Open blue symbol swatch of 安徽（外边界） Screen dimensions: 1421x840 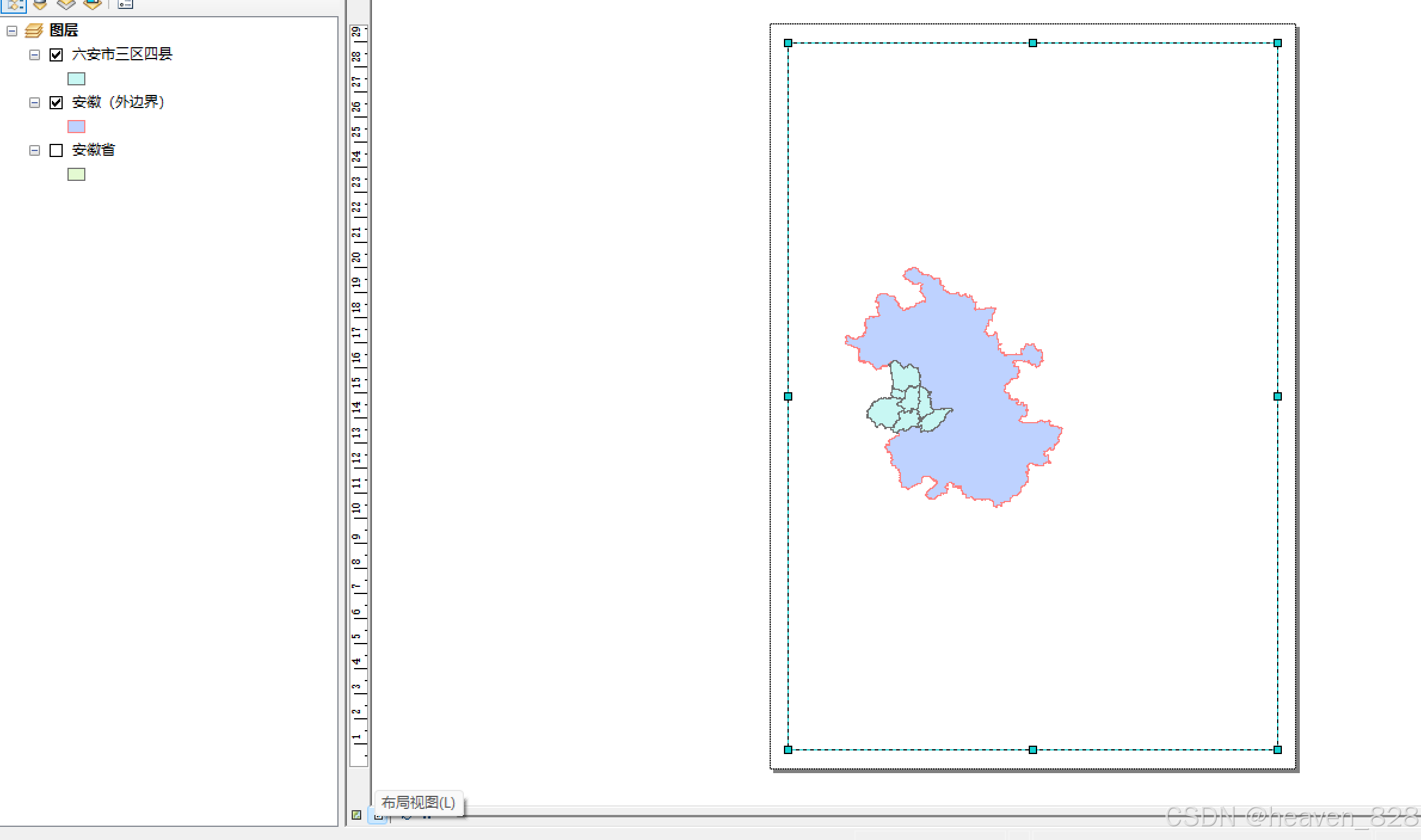tap(76, 127)
